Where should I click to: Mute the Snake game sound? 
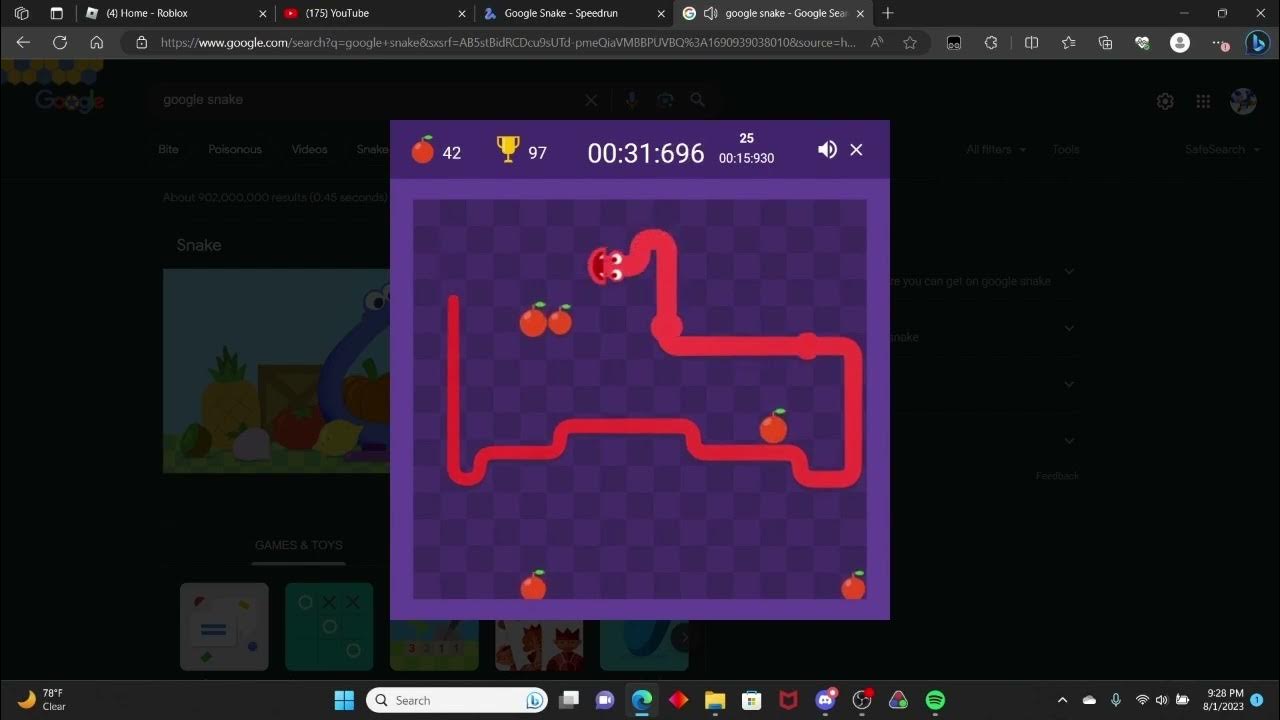[827, 149]
